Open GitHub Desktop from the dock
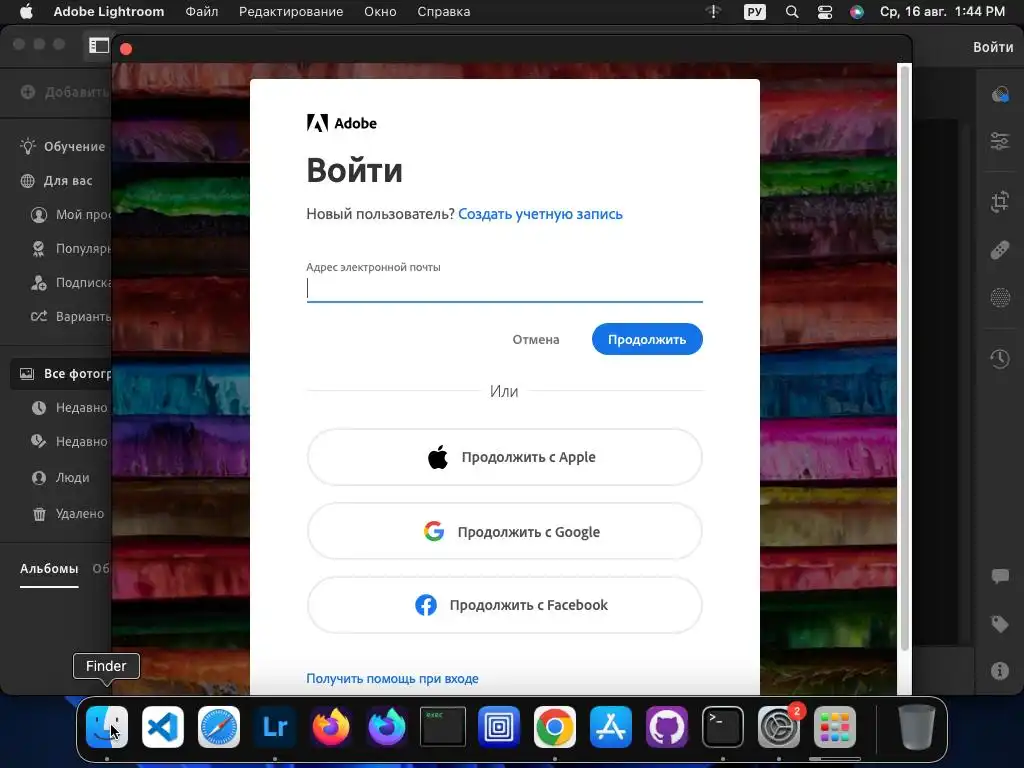Image resolution: width=1024 pixels, height=768 pixels. click(667, 726)
